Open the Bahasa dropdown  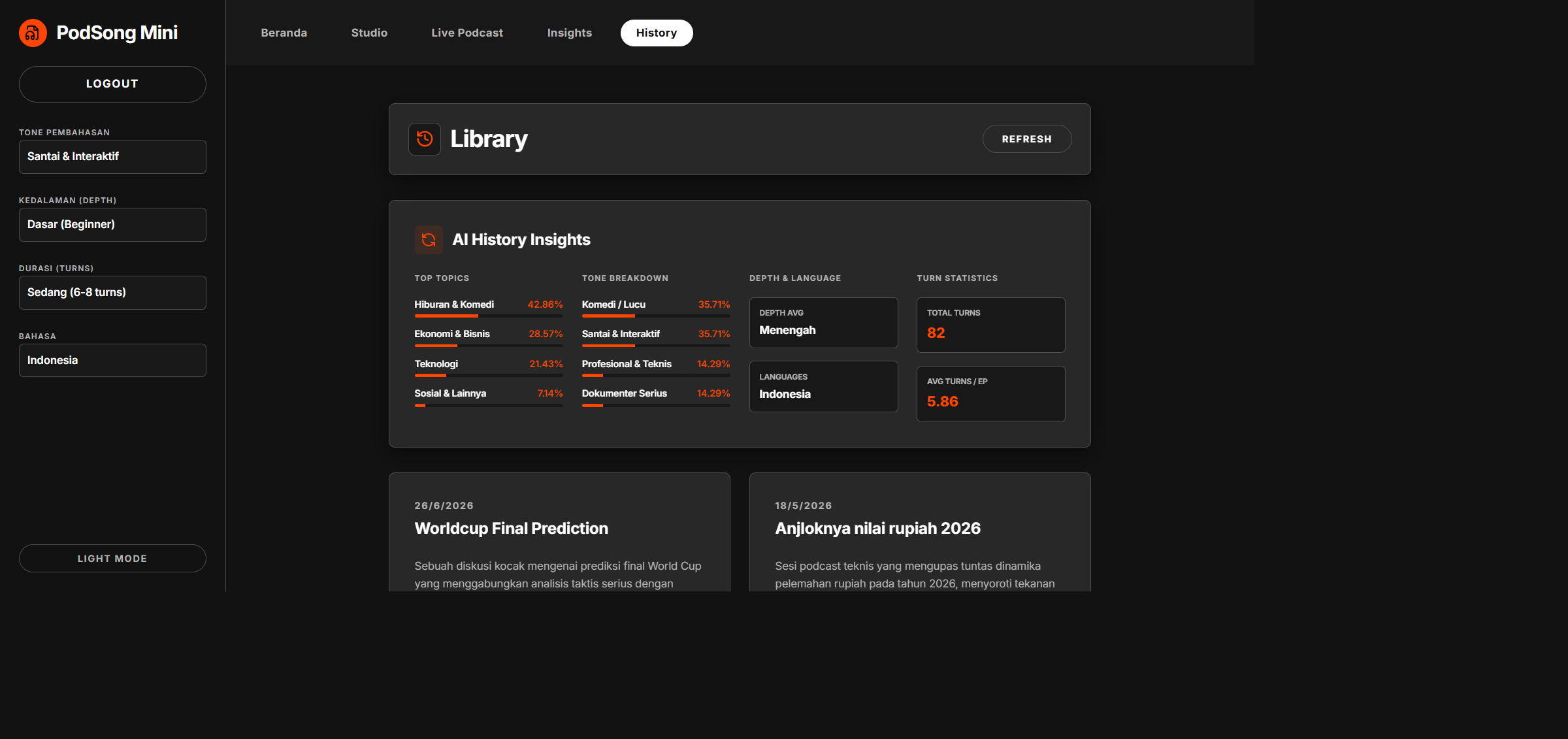click(112, 361)
